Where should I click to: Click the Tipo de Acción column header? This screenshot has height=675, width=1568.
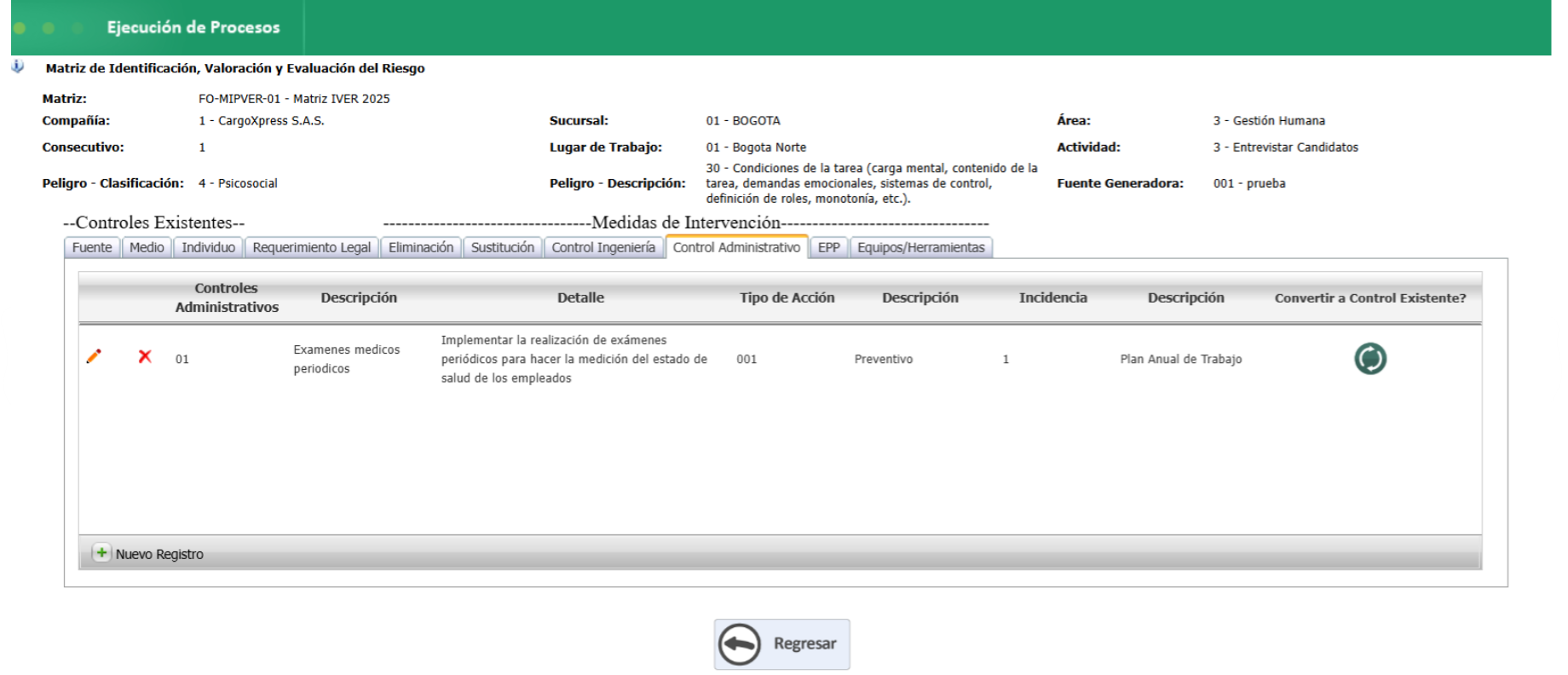pyautogui.click(x=787, y=297)
